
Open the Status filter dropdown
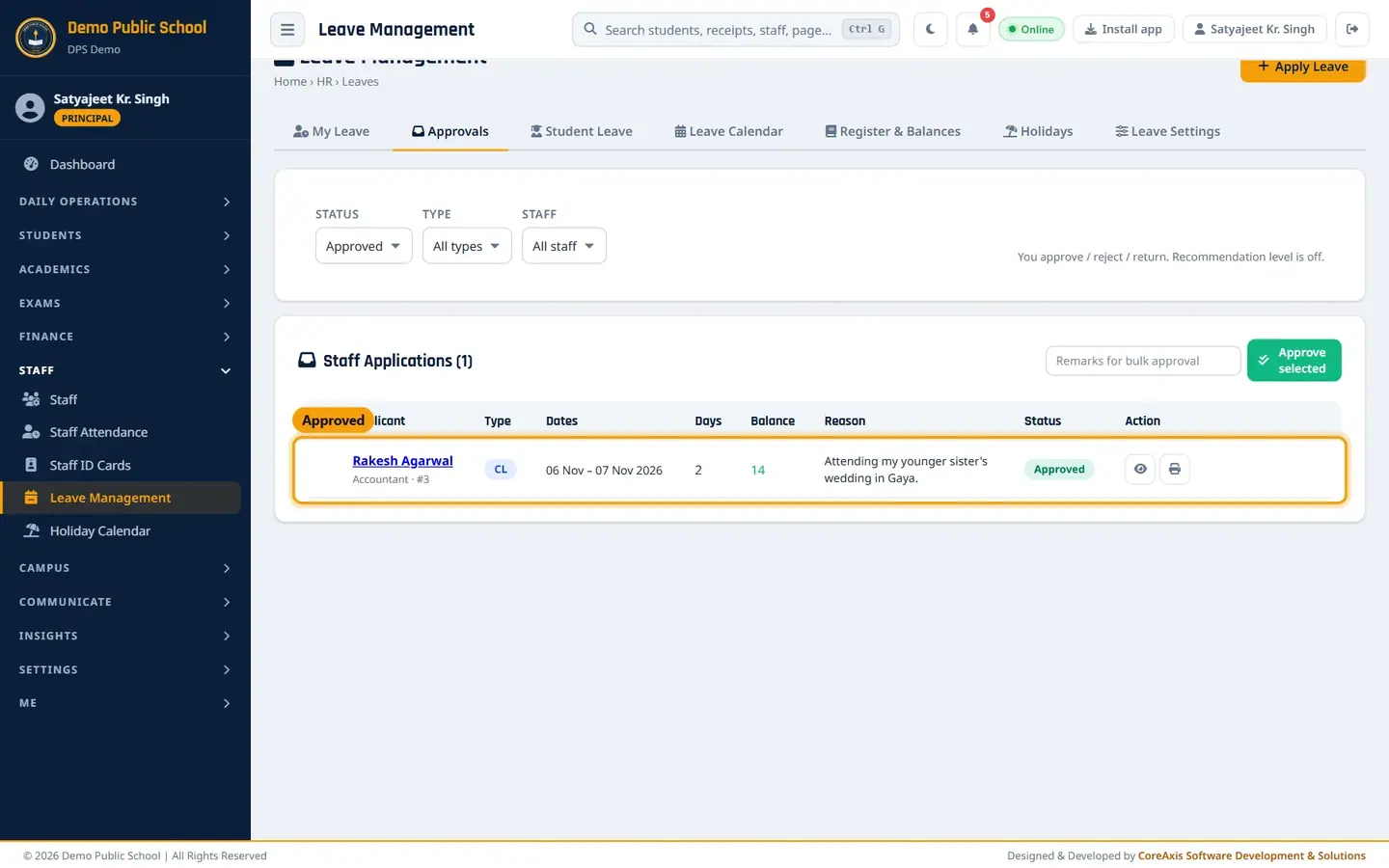[x=364, y=246]
